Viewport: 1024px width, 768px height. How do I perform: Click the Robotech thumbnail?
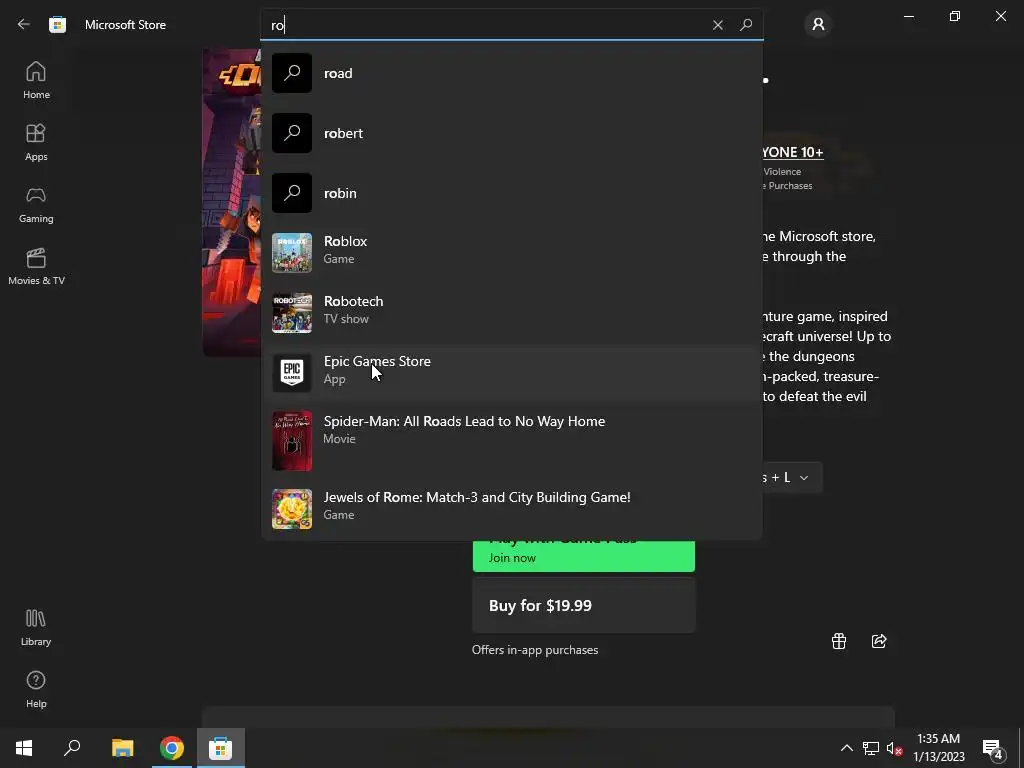(x=291, y=313)
